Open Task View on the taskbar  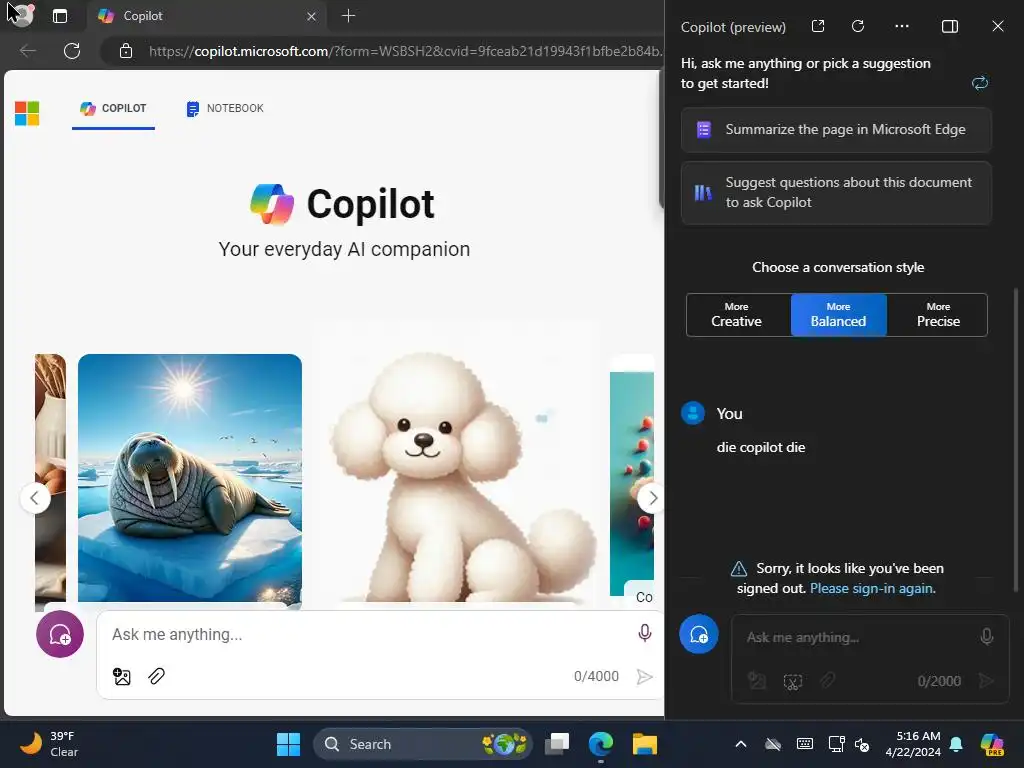click(x=557, y=744)
